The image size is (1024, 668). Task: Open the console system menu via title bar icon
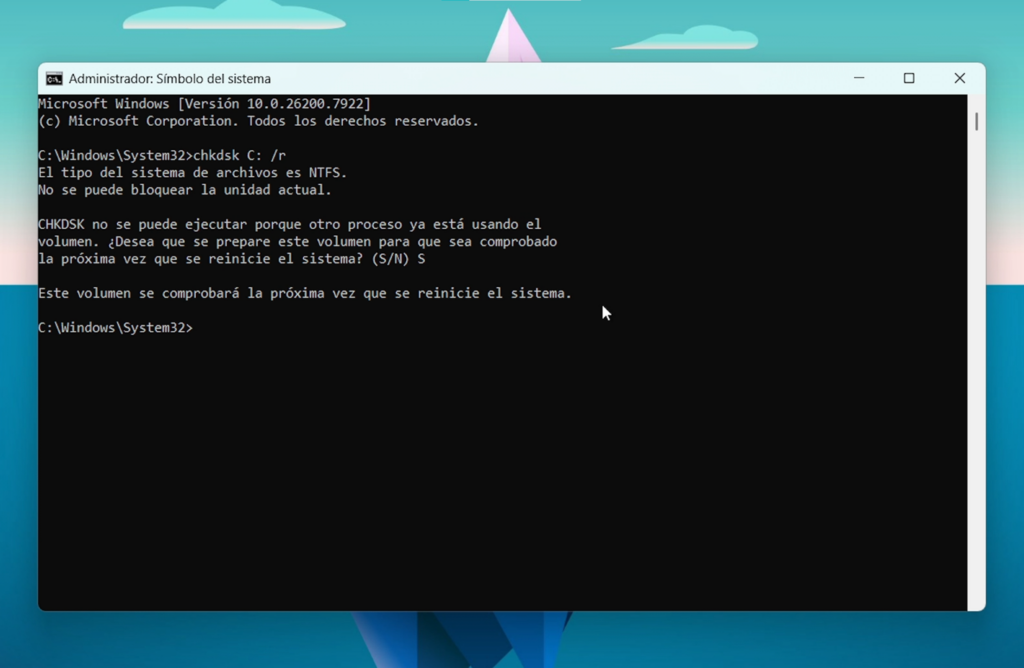click(53, 78)
